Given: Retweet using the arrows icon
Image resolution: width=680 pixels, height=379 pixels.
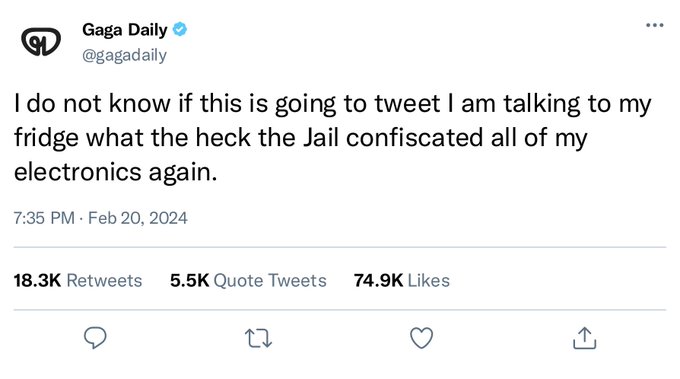Looking at the screenshot, I should [258, 338].
